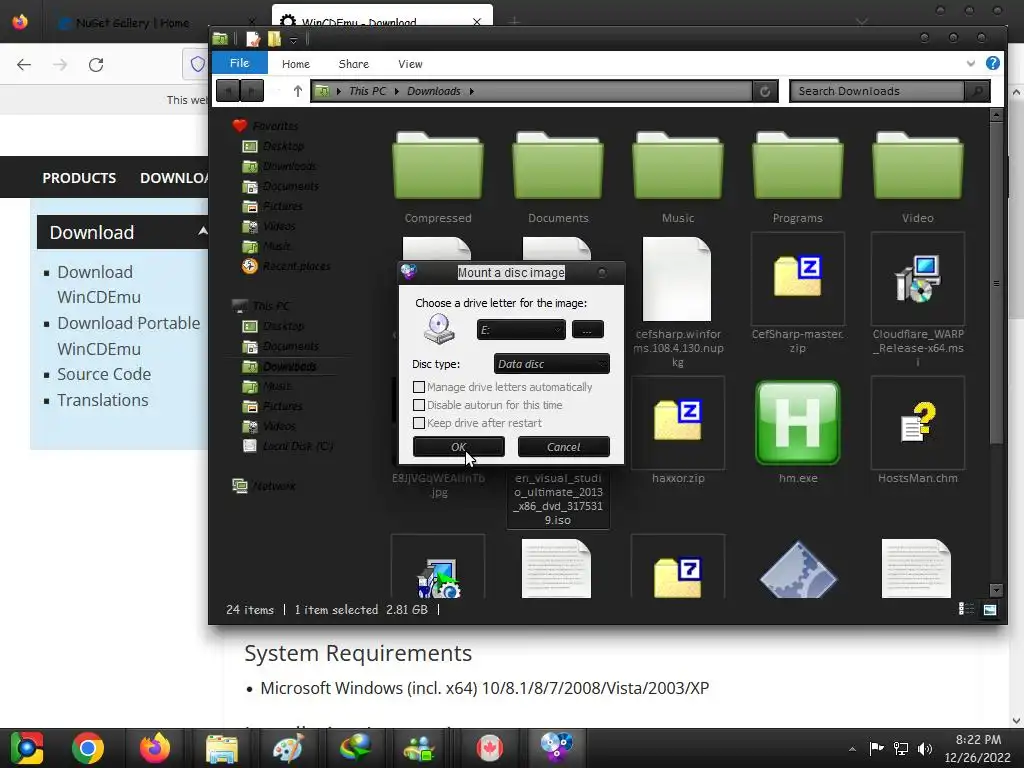Open PRODUCTS menu on WinCDEmu site
Screen dimensions: 1024x768
(79, 178)
